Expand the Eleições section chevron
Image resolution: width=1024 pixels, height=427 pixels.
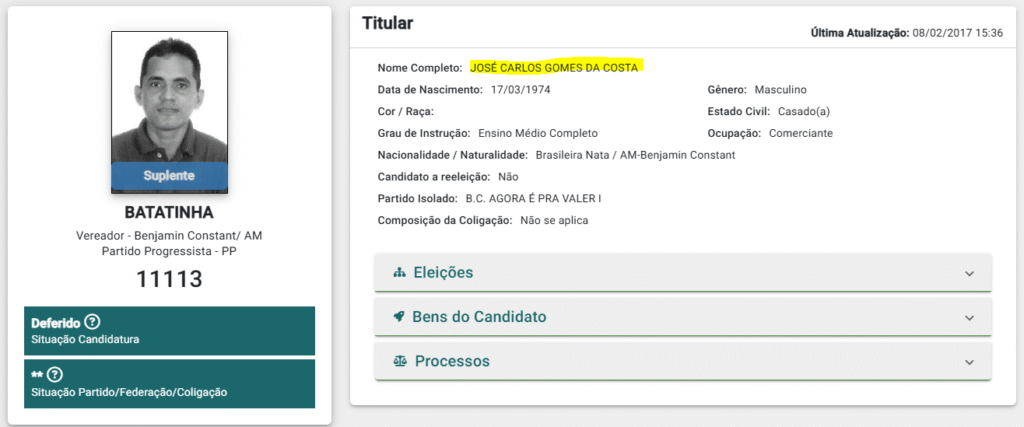pyautogui.click(x=968, y=273)
